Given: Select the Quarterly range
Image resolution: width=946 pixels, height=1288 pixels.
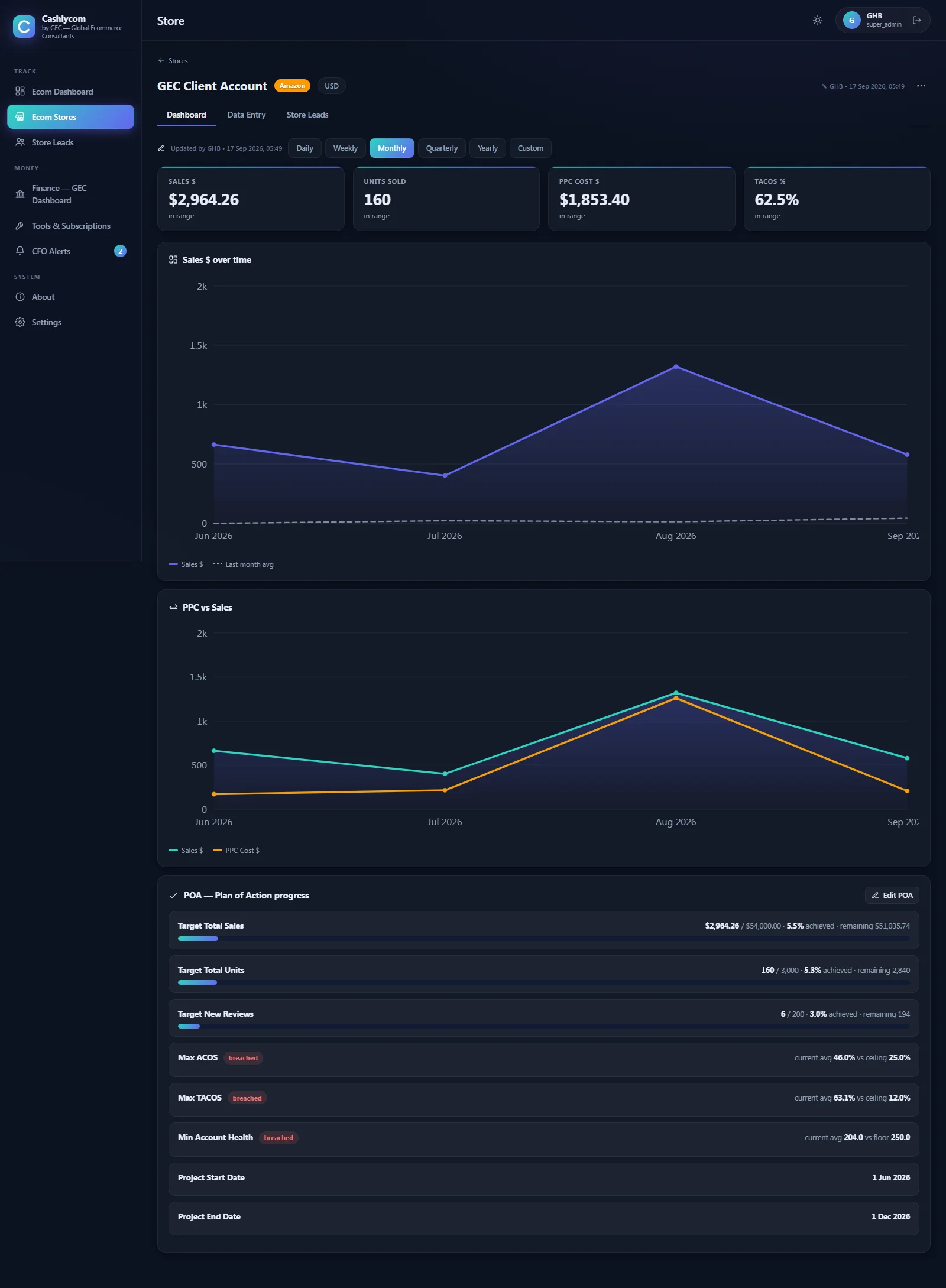Looking at the screenshot, I should pos(442,148).
